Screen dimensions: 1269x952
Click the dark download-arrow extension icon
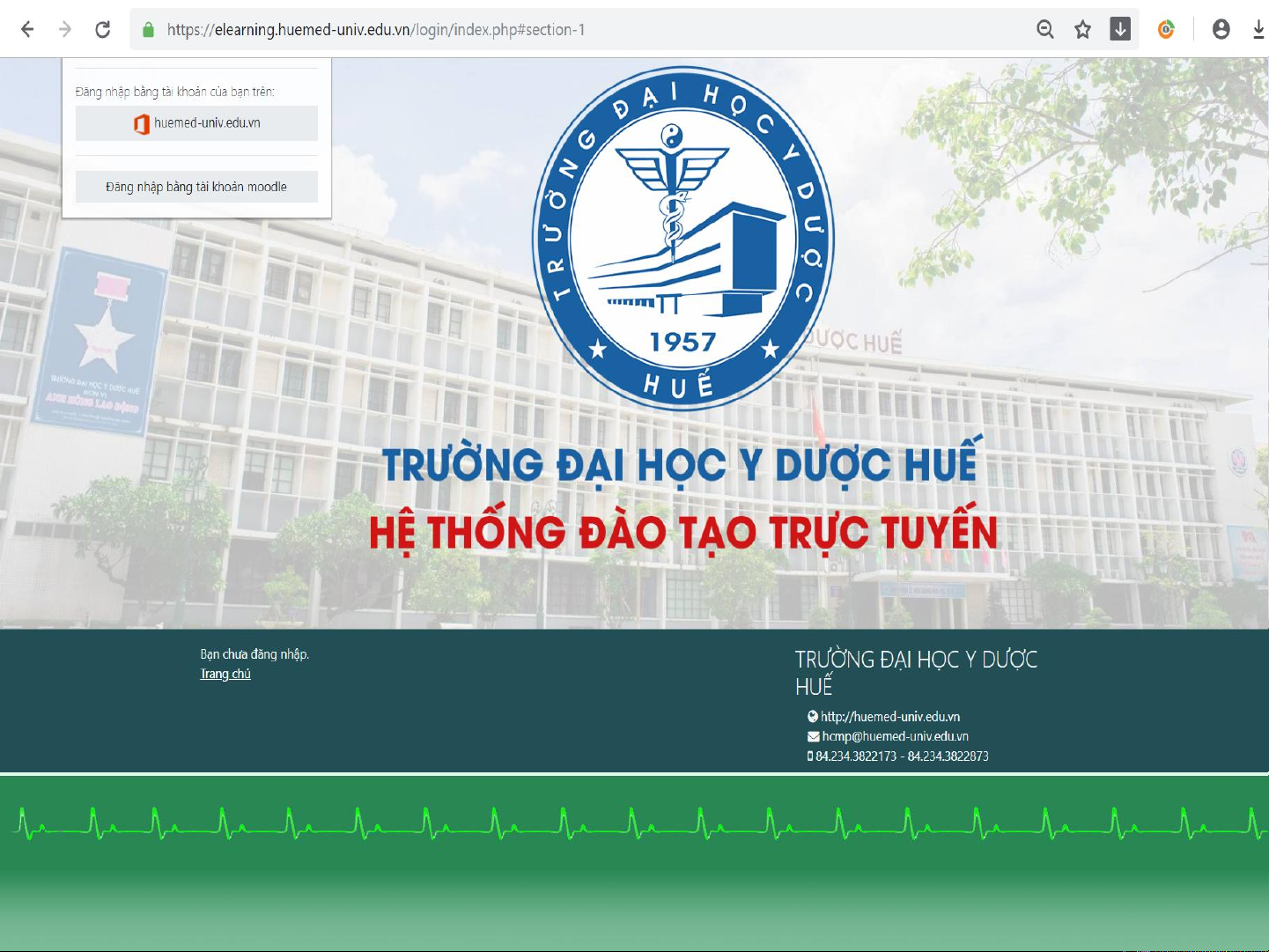pyautogui.click(x=1120, y=29)
